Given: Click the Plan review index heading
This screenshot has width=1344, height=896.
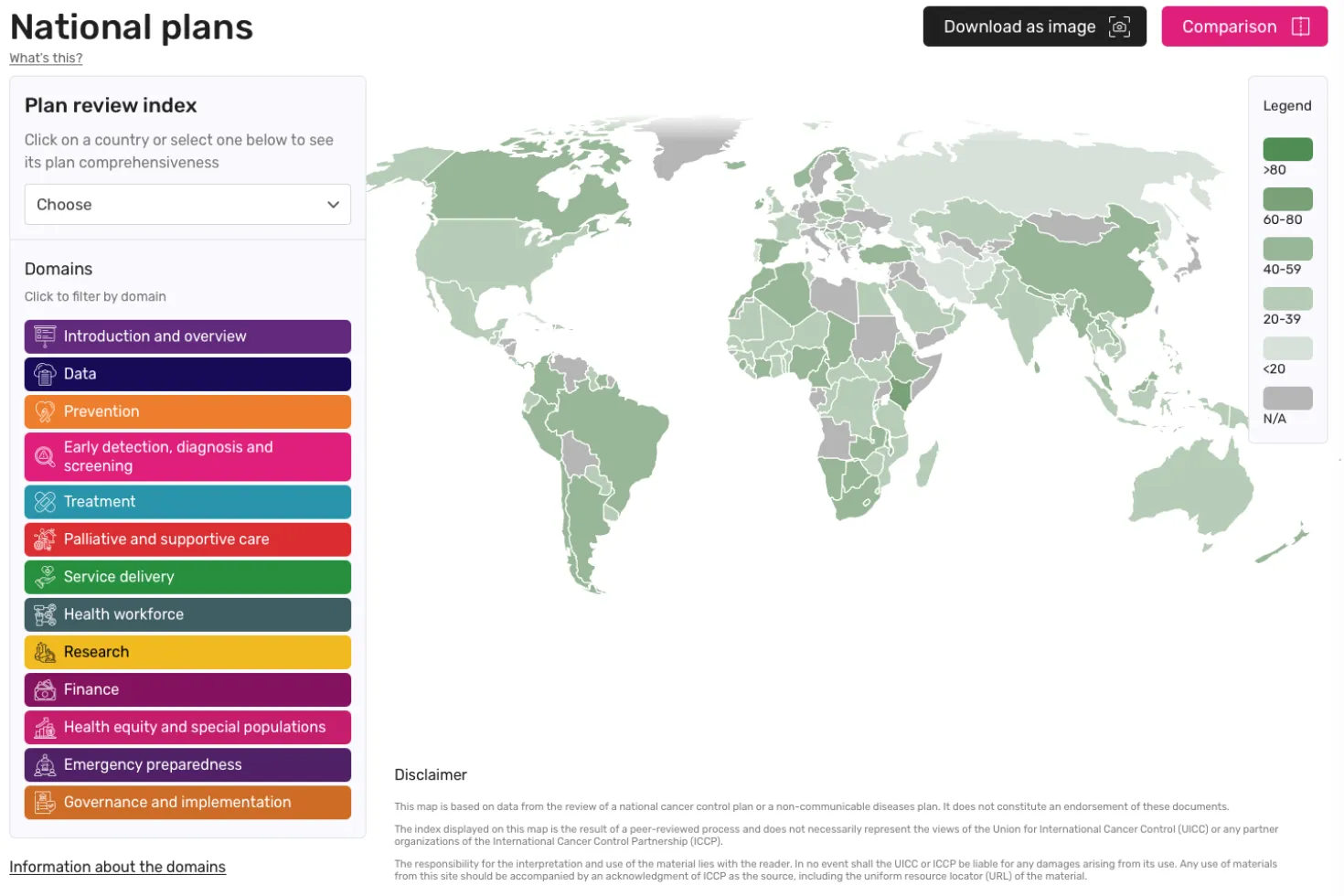Looking at the screenshot, I should [x=111, y=105].
